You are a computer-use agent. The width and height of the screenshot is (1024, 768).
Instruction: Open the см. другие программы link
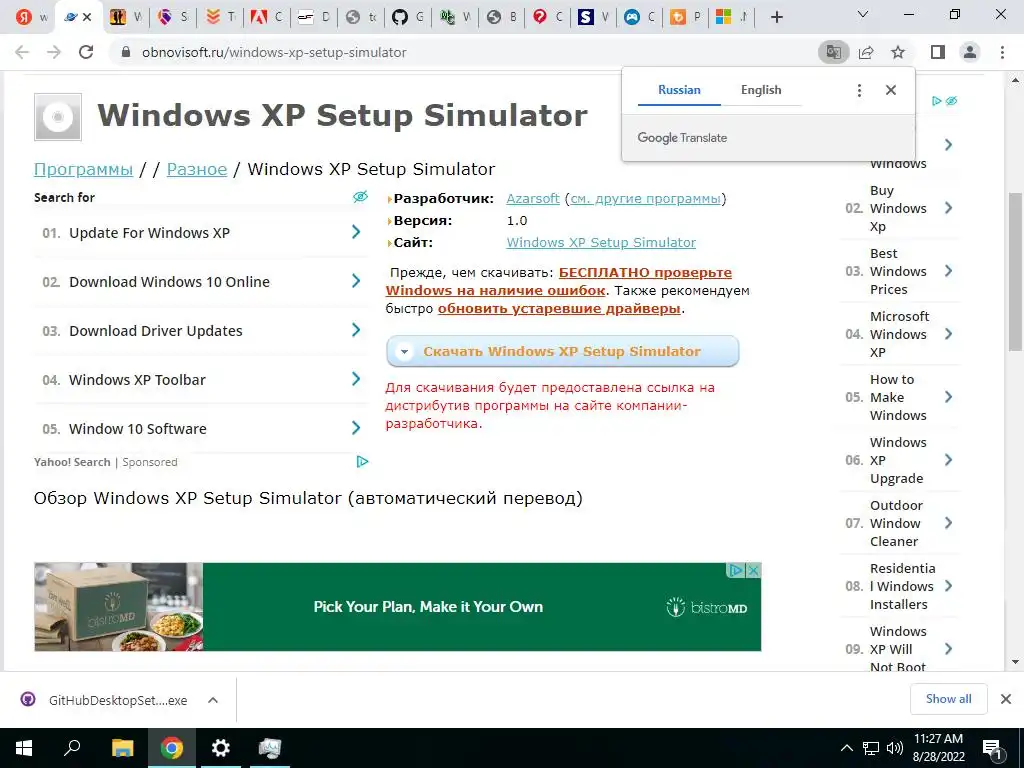[x=645, y=199]
